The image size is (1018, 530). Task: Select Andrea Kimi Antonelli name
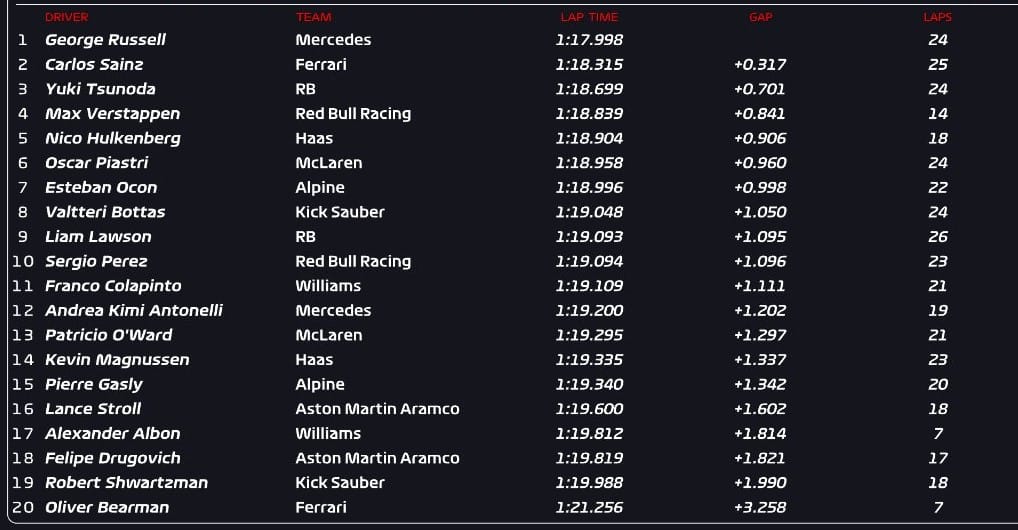click(134, 310)
